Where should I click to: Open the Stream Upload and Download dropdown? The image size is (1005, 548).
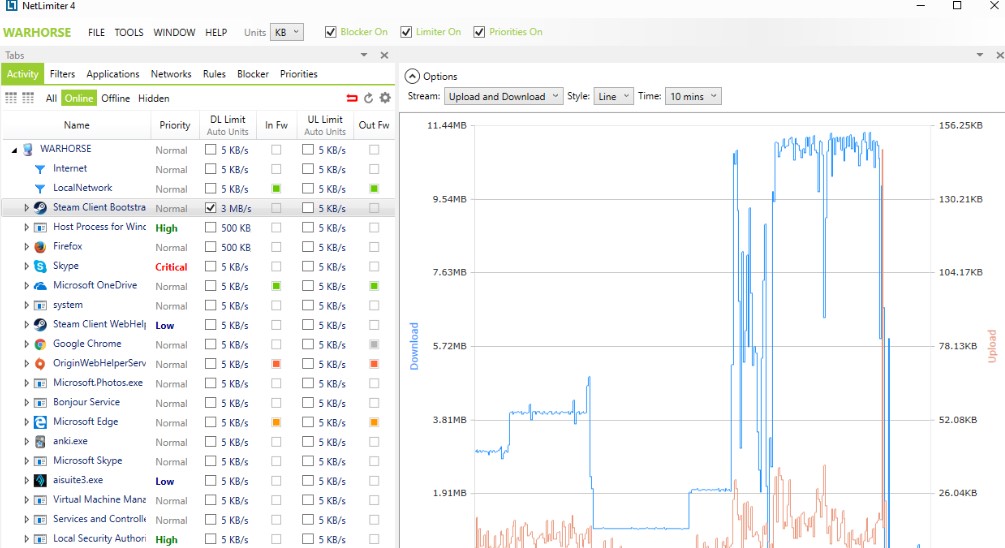503,97
